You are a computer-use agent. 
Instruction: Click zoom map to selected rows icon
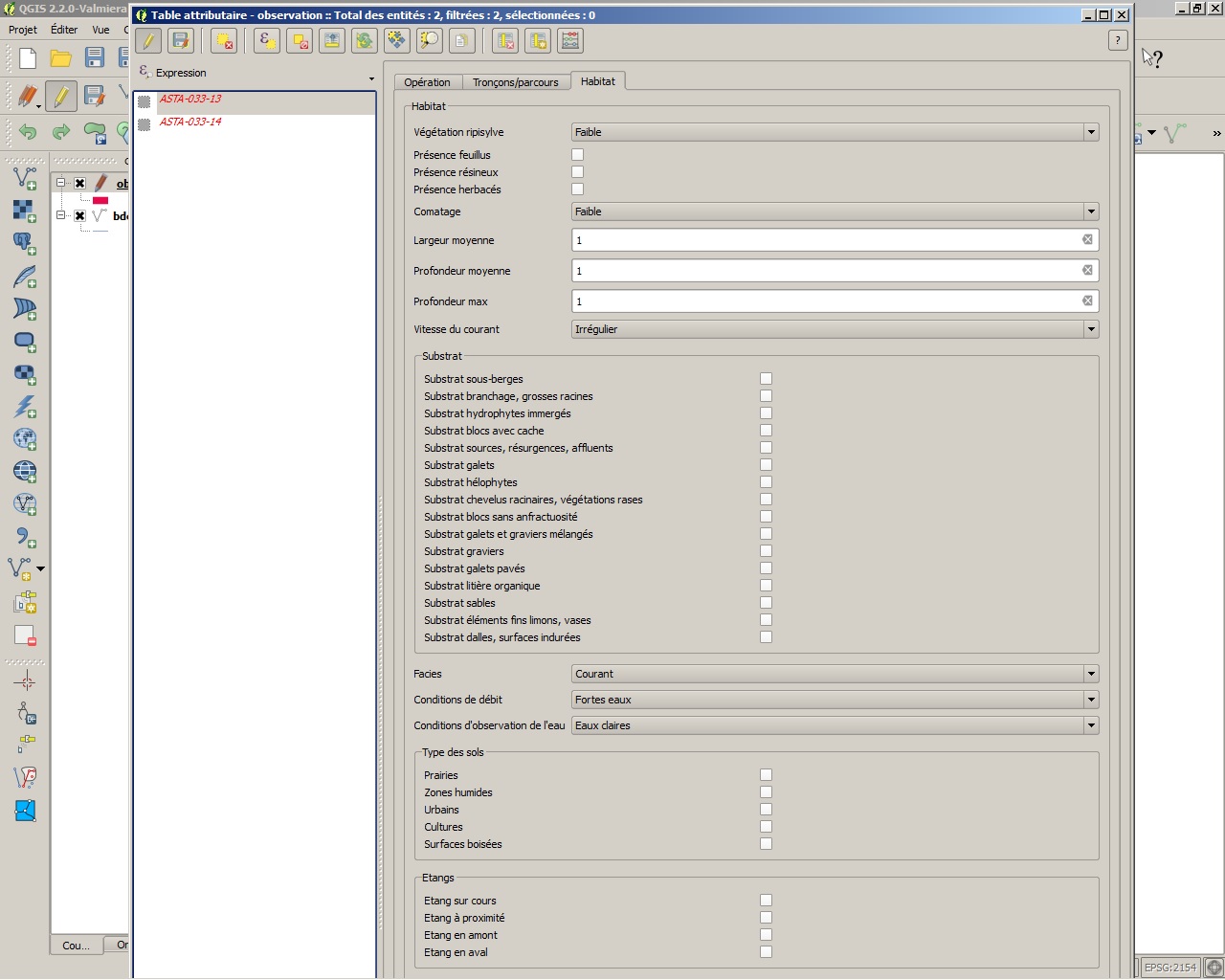coord(430,41)
